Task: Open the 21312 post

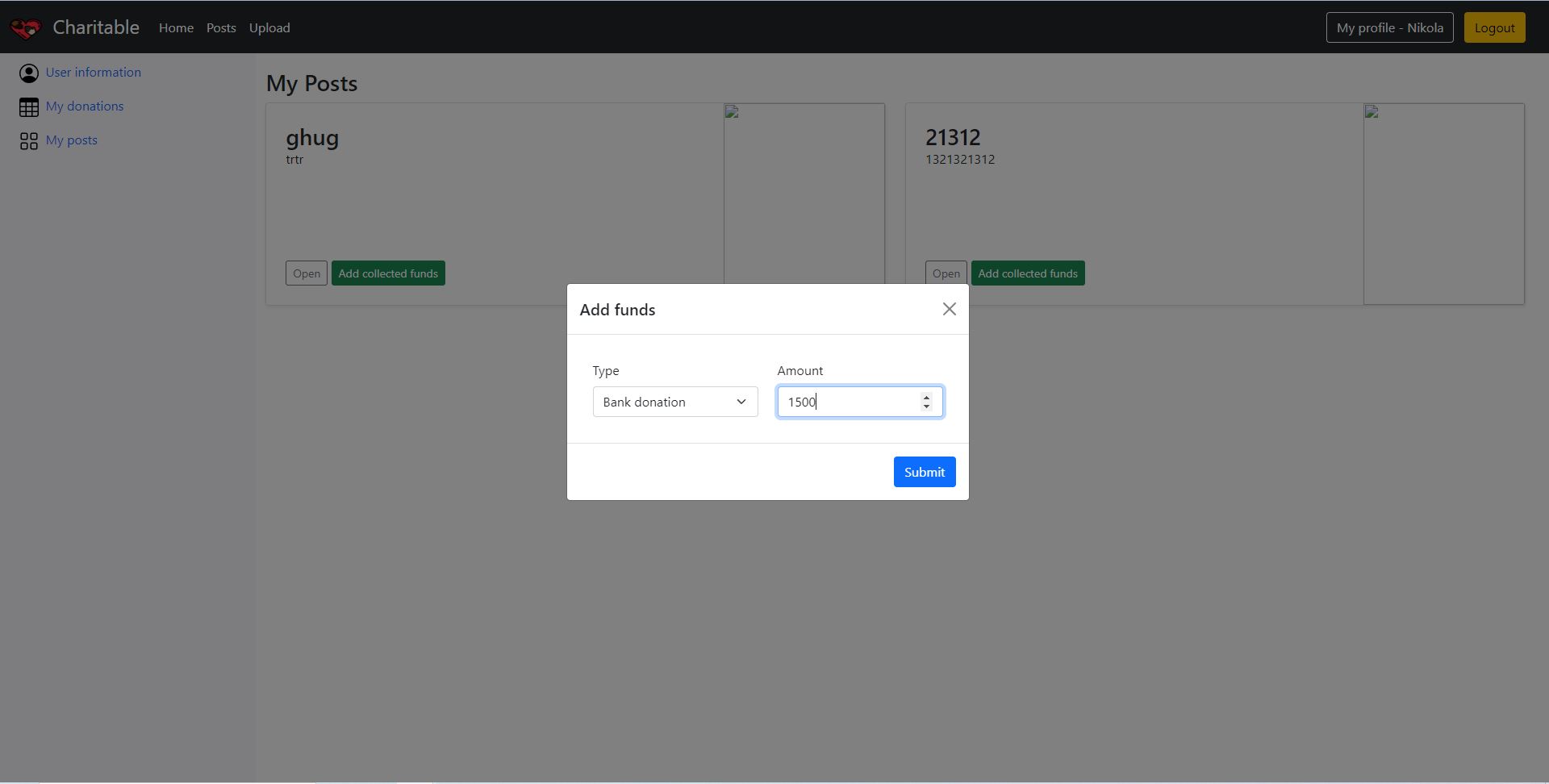Action: (946, 273)
